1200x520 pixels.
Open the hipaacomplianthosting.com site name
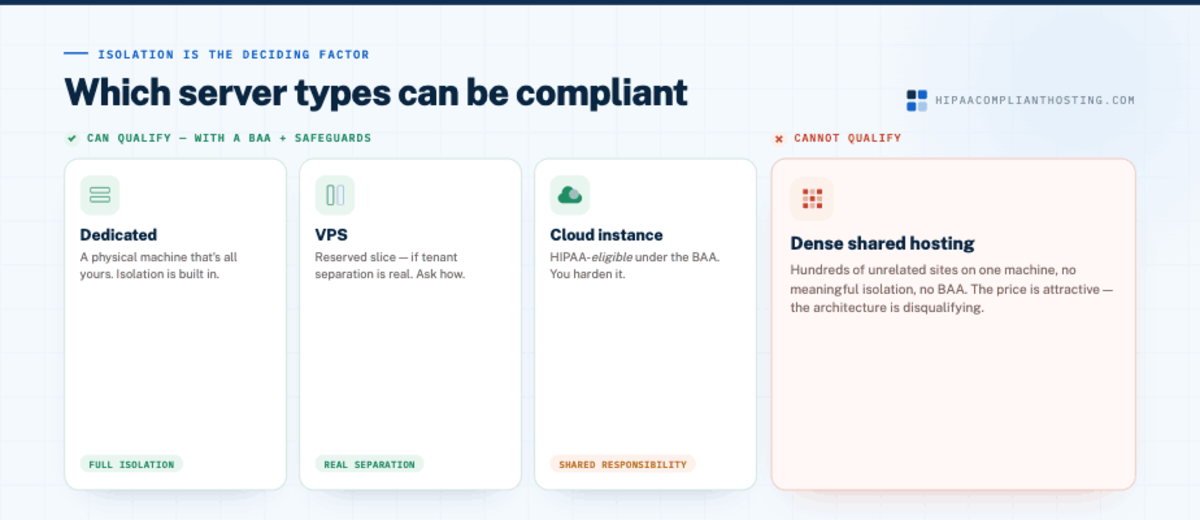(1034, 100)
